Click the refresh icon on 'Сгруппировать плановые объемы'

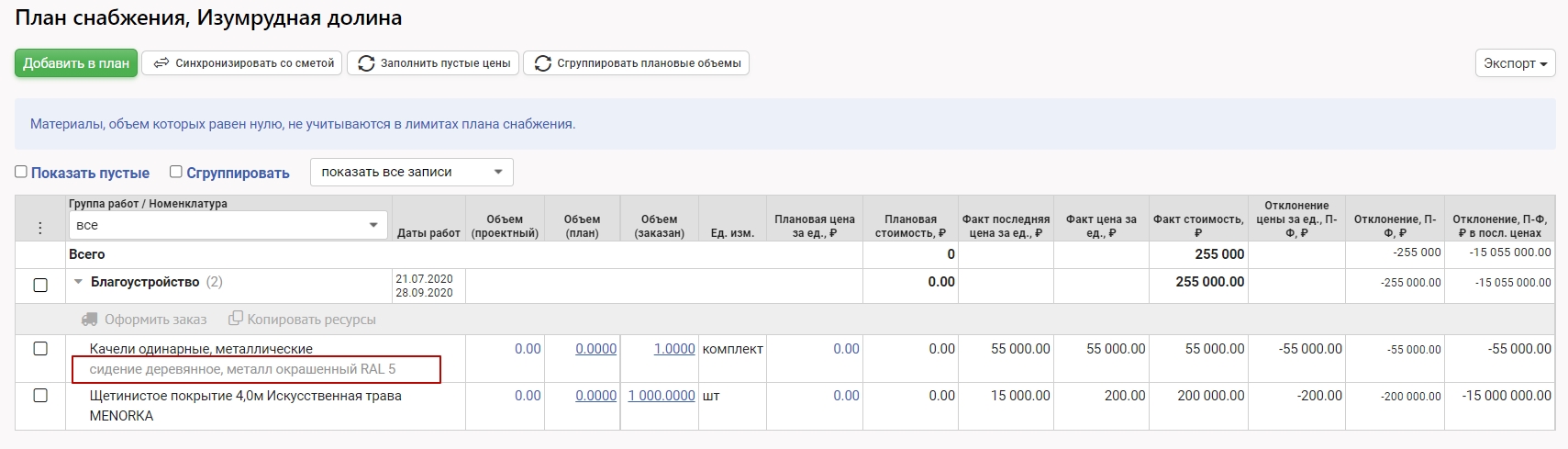542,63
